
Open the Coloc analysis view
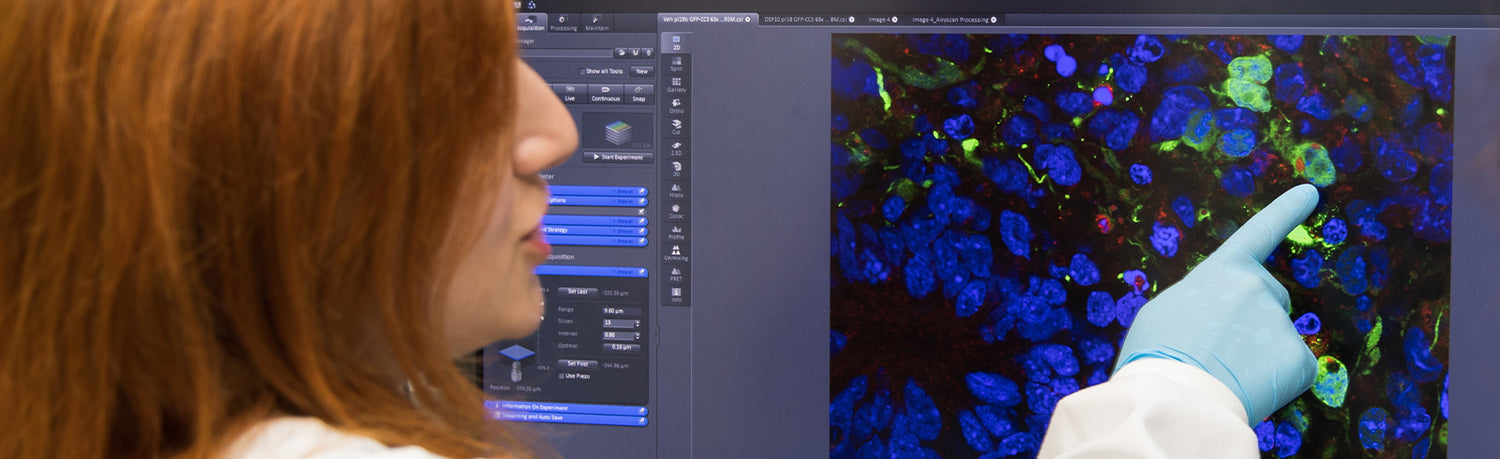point(676,211)
